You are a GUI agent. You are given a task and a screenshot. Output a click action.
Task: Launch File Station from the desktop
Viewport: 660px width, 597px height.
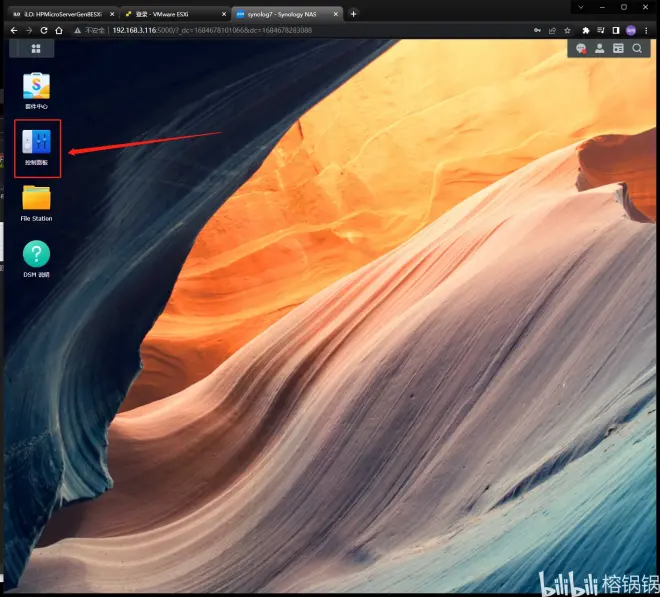coord(36,203)
